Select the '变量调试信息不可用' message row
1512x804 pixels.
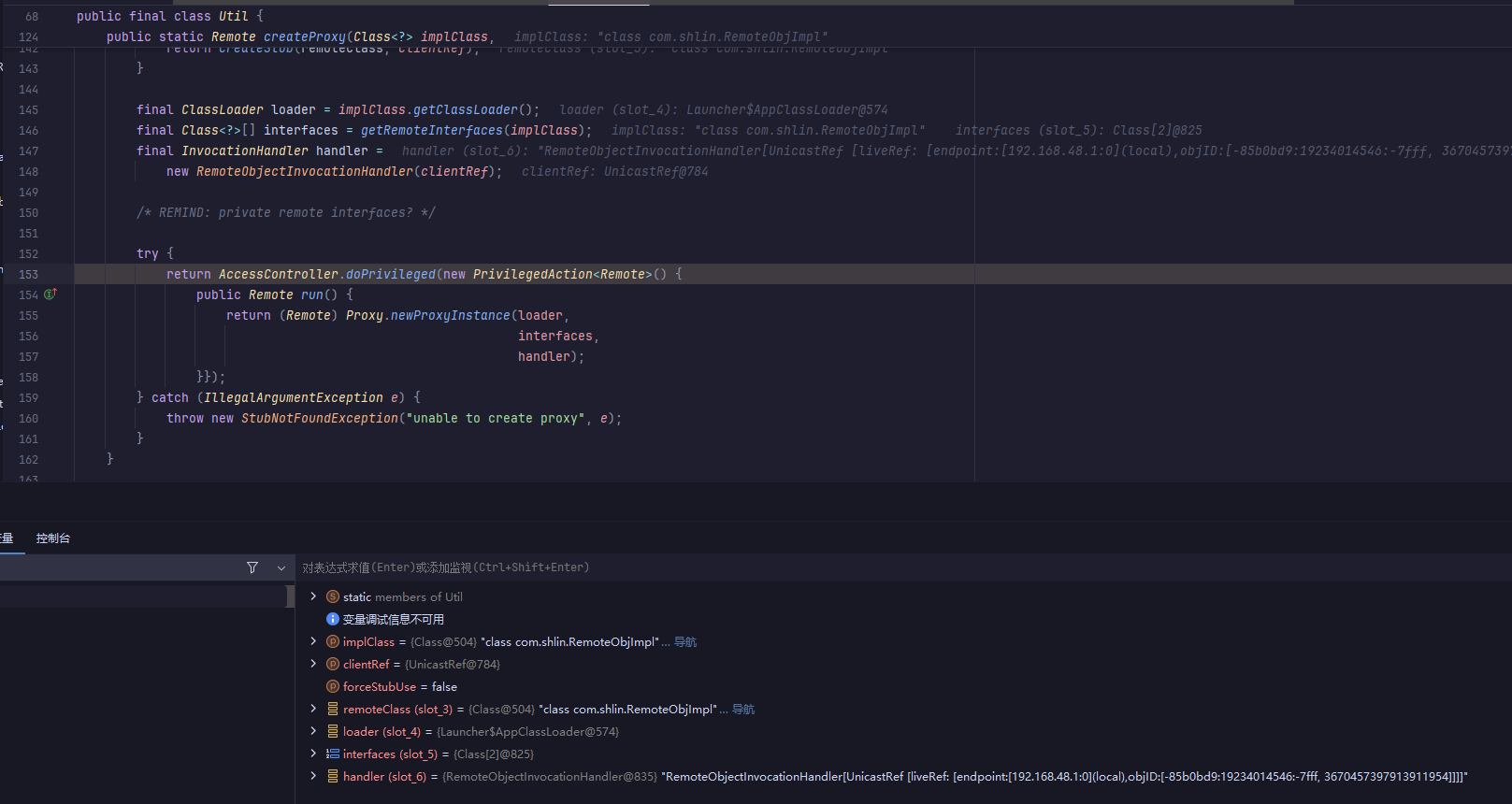[903, 619]
